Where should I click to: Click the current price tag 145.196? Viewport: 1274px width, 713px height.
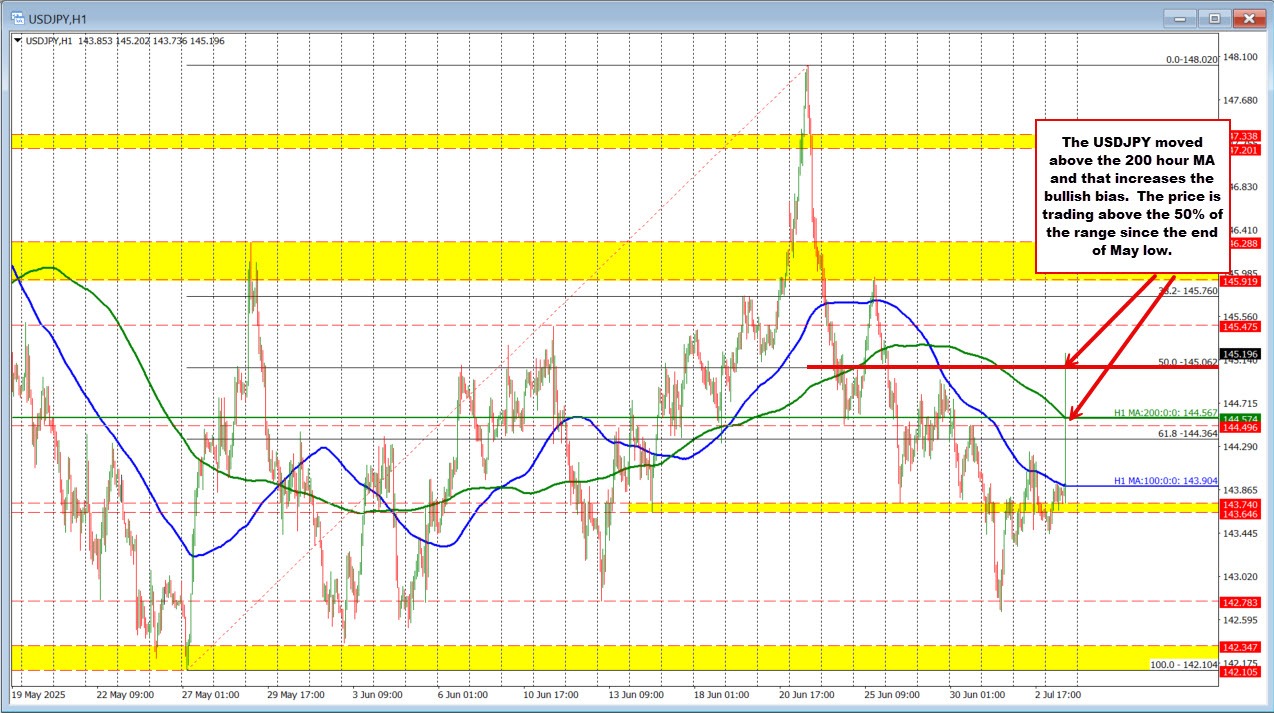(1240, 354)
